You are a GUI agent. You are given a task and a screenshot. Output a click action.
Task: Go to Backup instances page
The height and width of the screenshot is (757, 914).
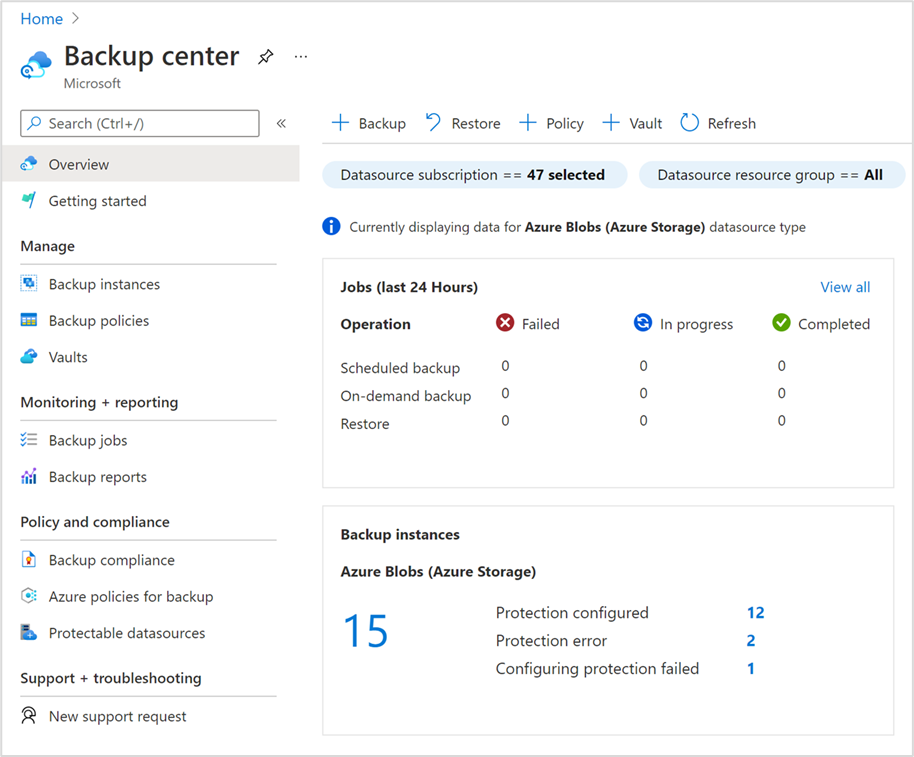pyautogui.click(x=104, y=284)
